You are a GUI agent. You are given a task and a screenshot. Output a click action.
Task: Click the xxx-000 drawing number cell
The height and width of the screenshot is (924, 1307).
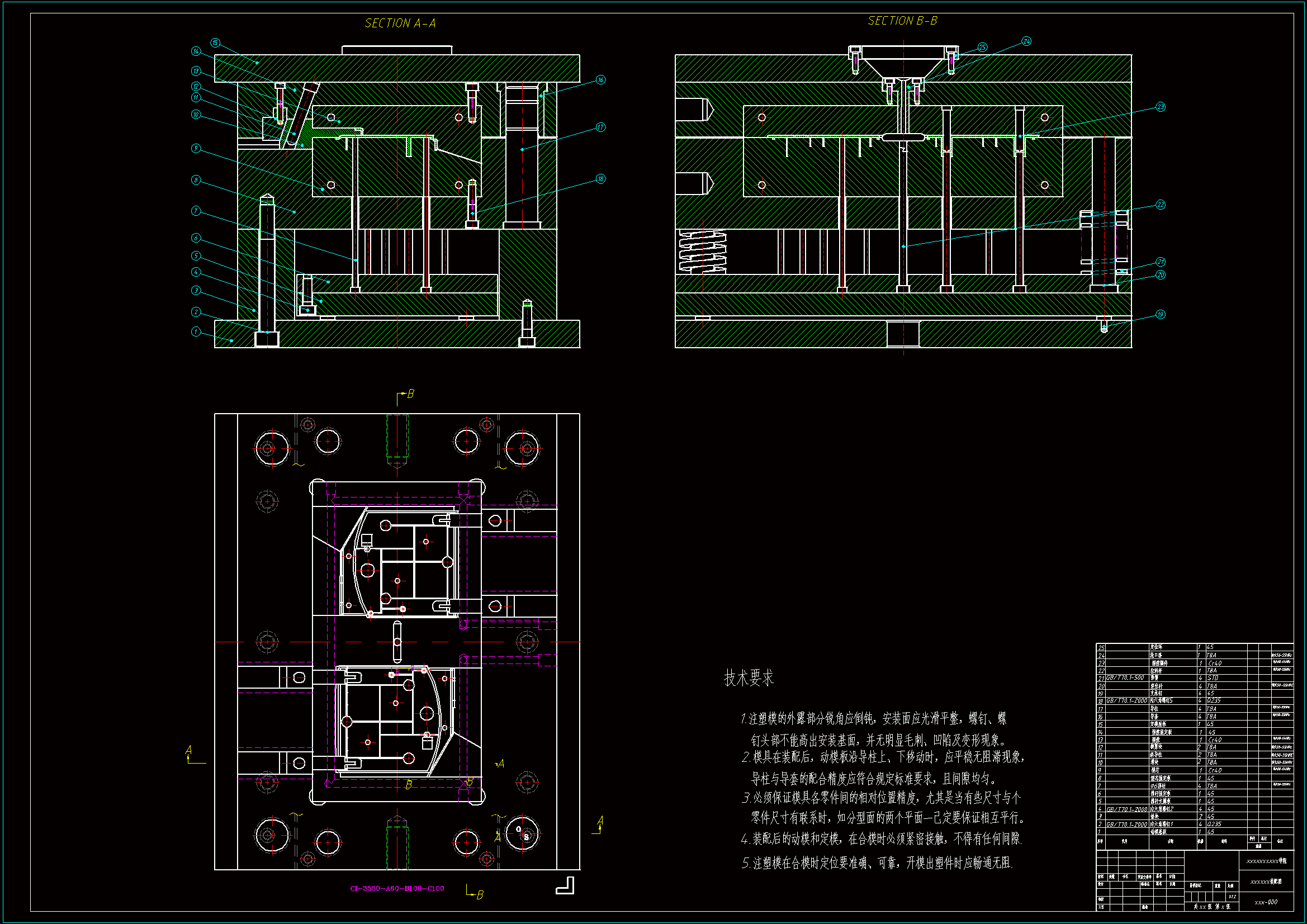coord(1266,902)
